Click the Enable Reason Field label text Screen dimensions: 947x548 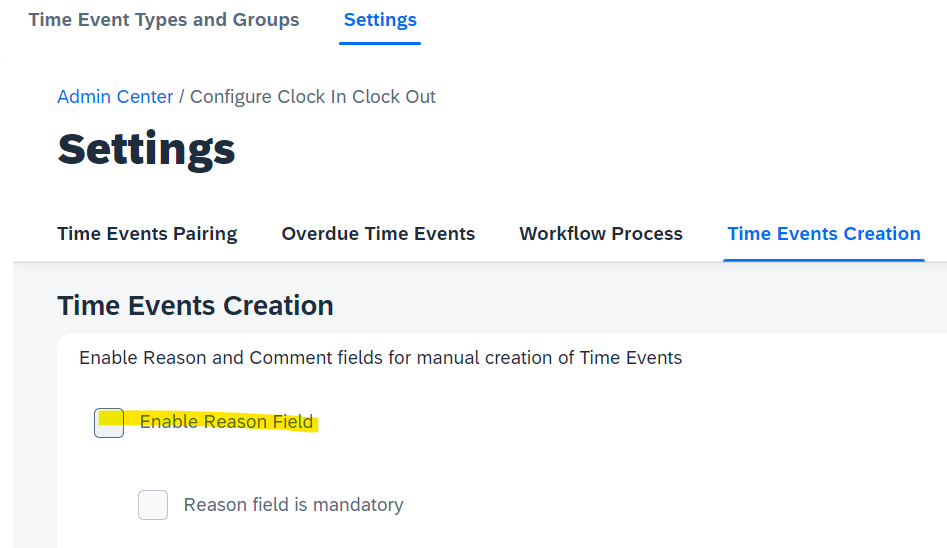226,422
